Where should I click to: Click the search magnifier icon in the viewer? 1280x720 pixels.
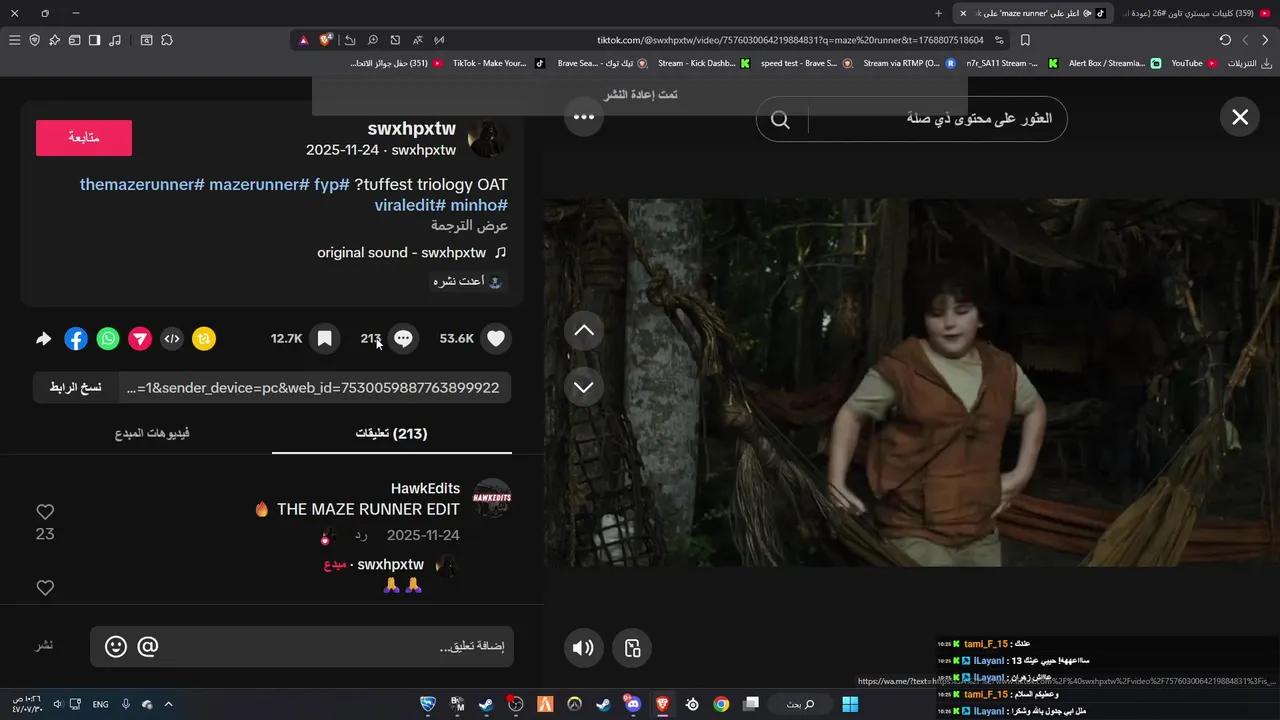tap(780, 119)
